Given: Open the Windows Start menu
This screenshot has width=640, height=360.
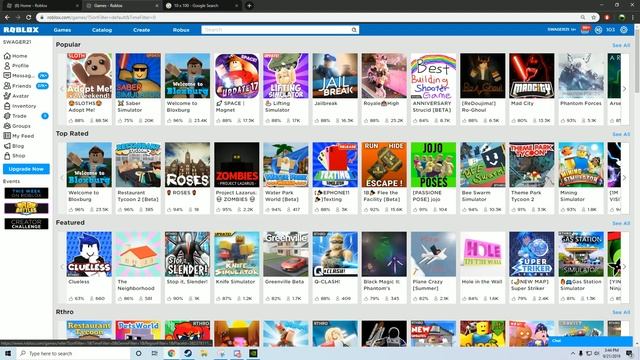Looking at the screenshot, I should click(7, 353).
